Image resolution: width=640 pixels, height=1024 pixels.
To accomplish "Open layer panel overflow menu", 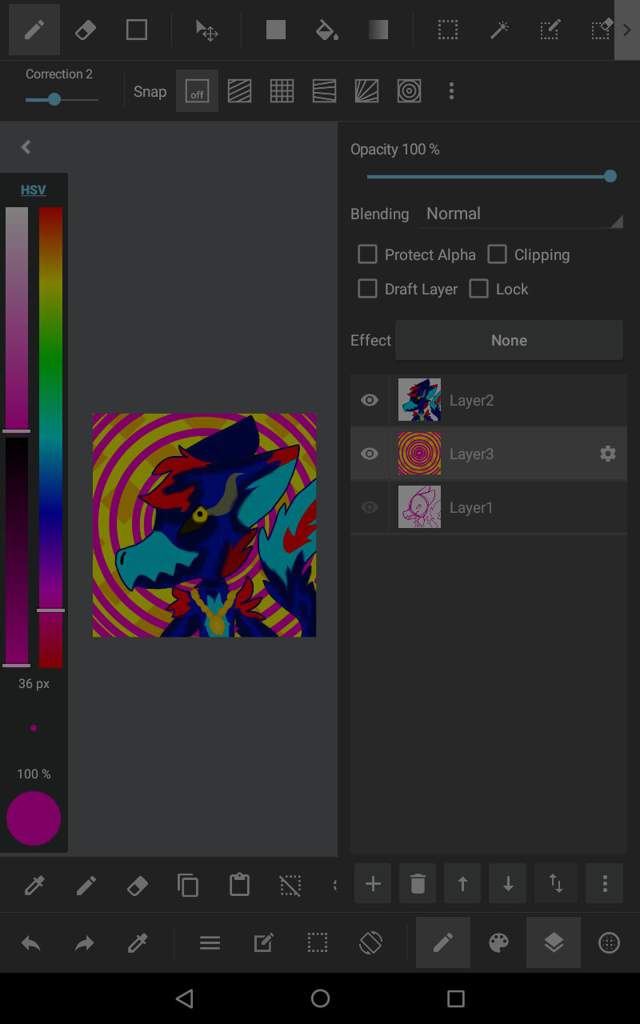I will pyautogui.click(x=605, y=884).
